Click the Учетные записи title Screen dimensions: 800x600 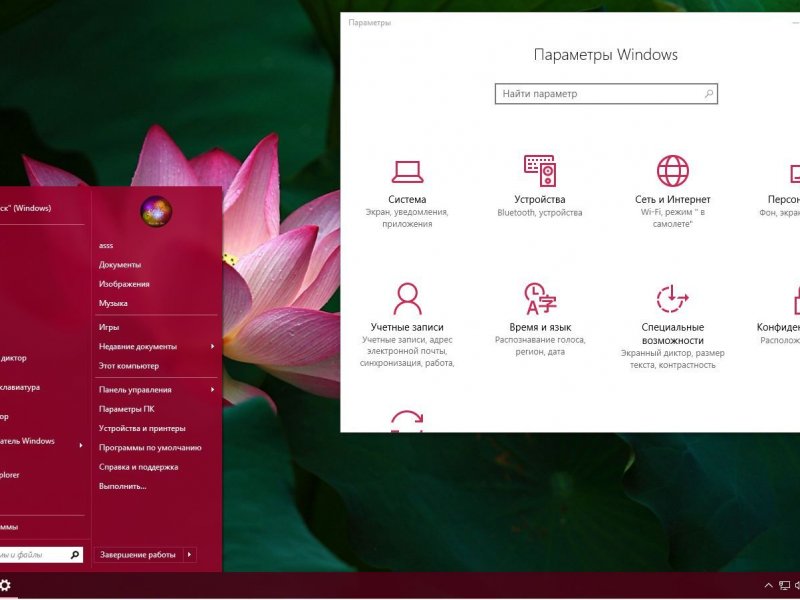pos(407,327)
